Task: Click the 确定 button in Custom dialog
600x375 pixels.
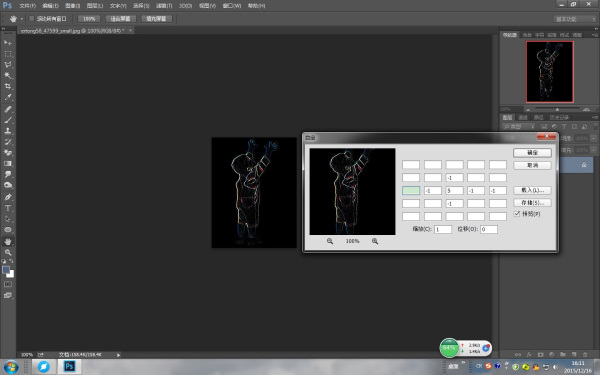Action: tap(532, 153)
